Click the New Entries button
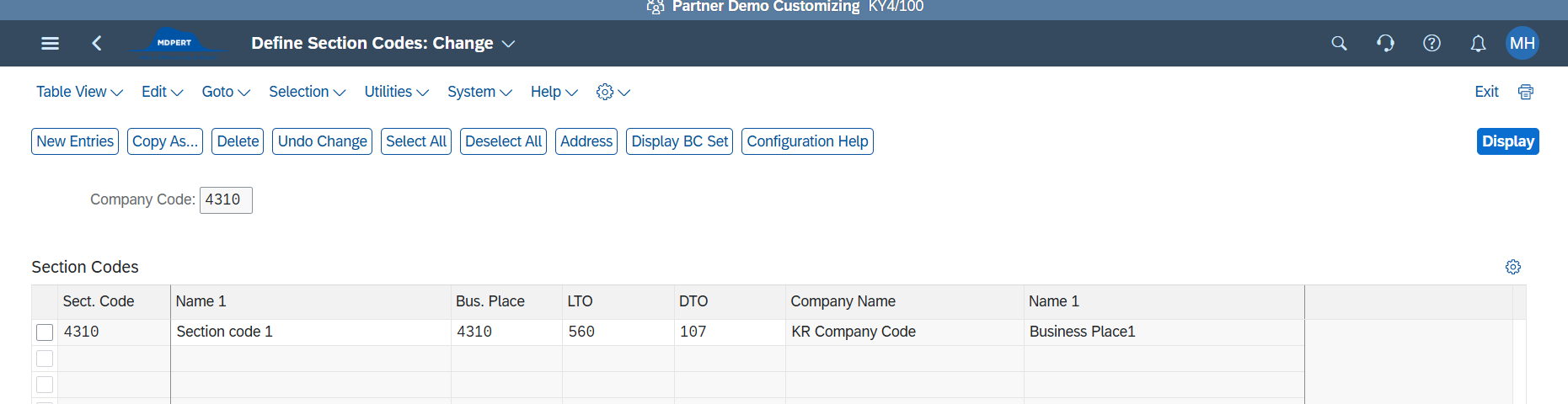Viewport: 1568px width, 404px height. tap(75, 141)
